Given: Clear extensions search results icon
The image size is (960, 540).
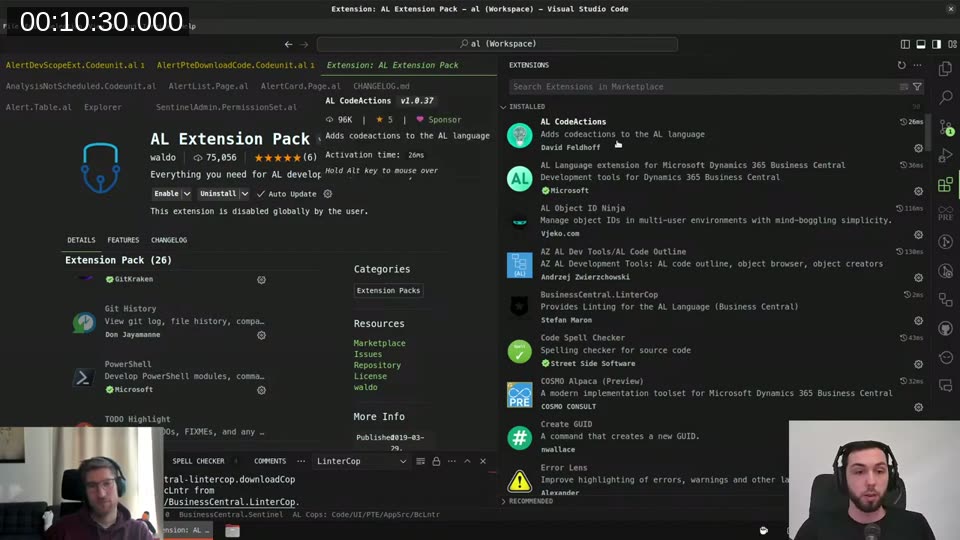Looking at the screenshot, I should (904, 87).
